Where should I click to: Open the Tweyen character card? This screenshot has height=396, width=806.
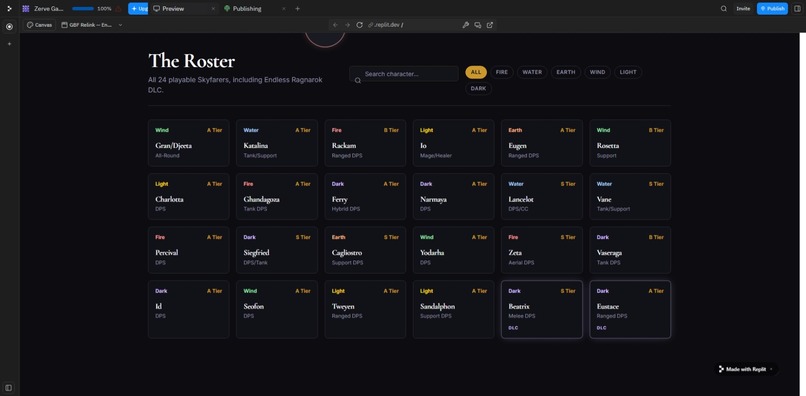365,309
